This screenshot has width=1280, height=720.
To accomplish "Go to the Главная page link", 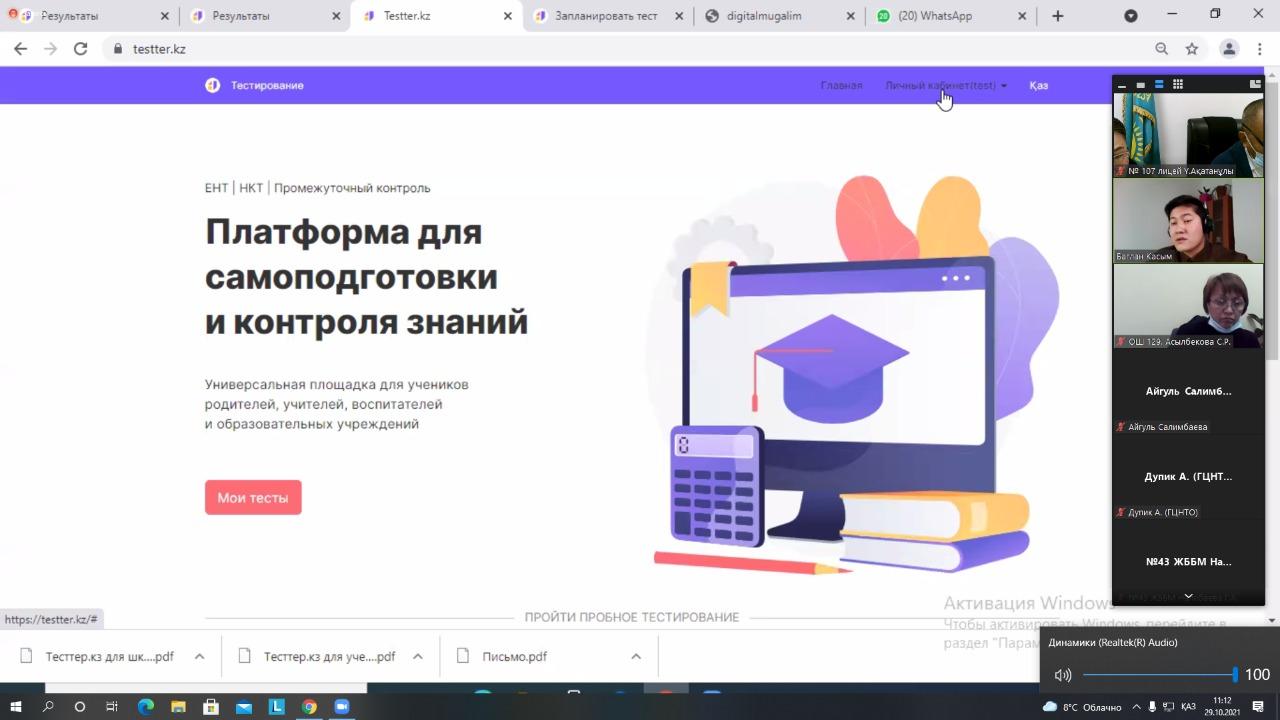I will click(x=841, y=85).
